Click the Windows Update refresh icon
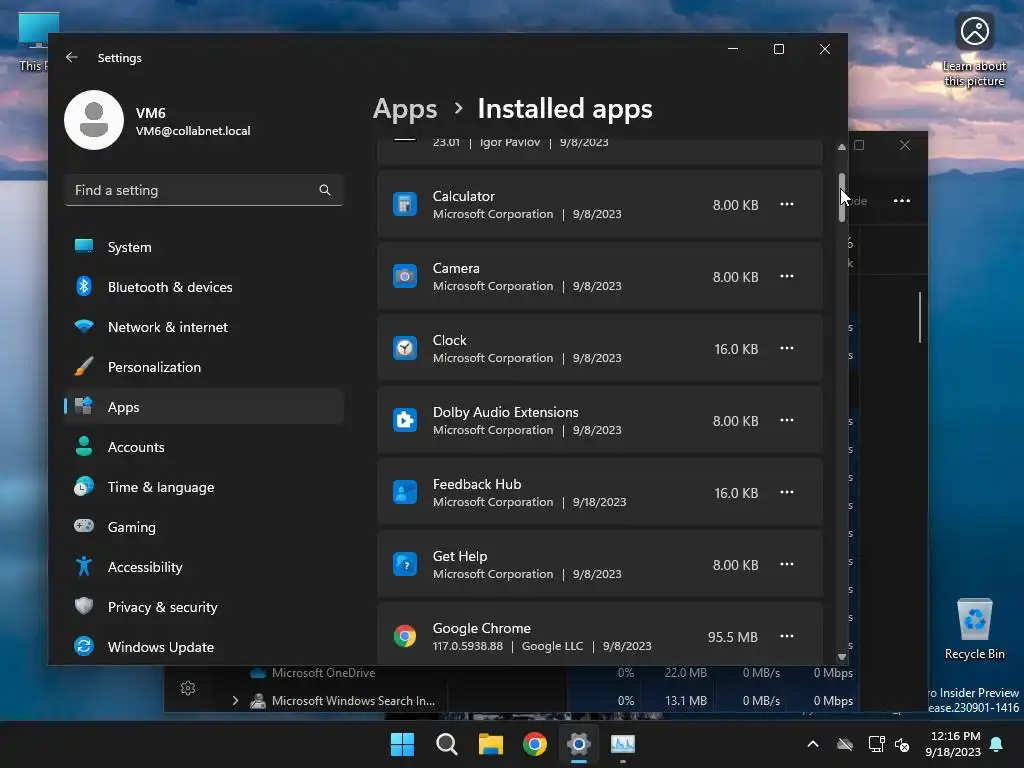The width and height of the screenshot is (1024, 768). tap(84, 646)
